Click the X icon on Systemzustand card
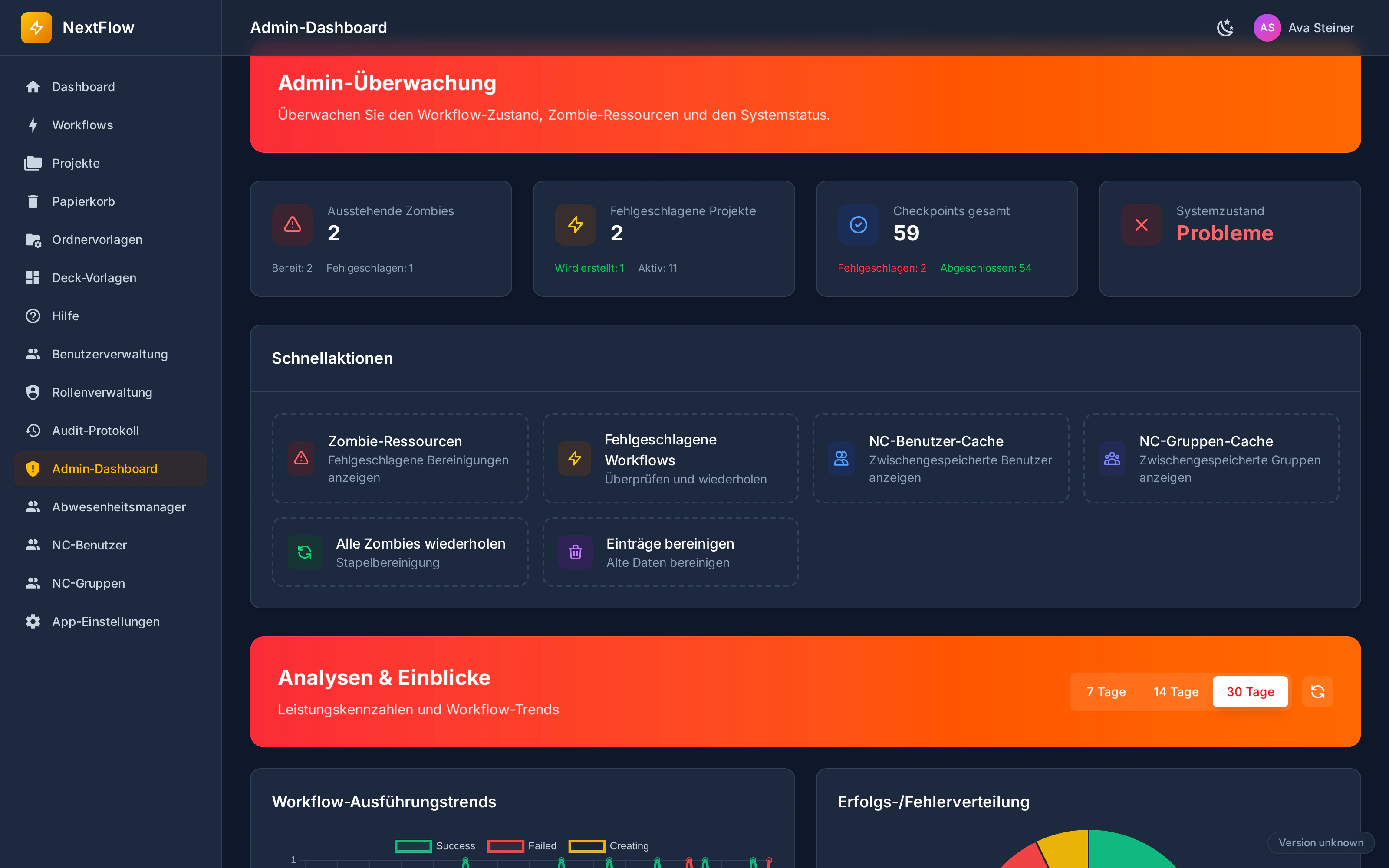This screenshot has height=868, width=1389. click(x=1142, y=224)
